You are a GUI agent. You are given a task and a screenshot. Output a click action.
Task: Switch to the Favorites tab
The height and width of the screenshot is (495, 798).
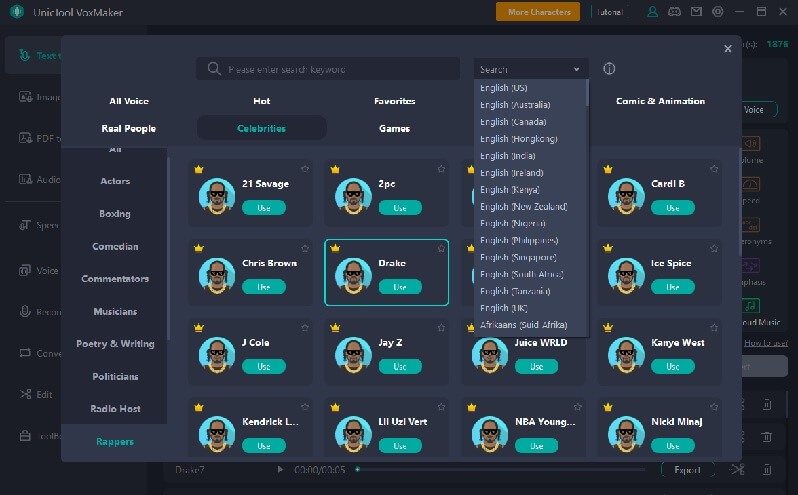point(394,101)
